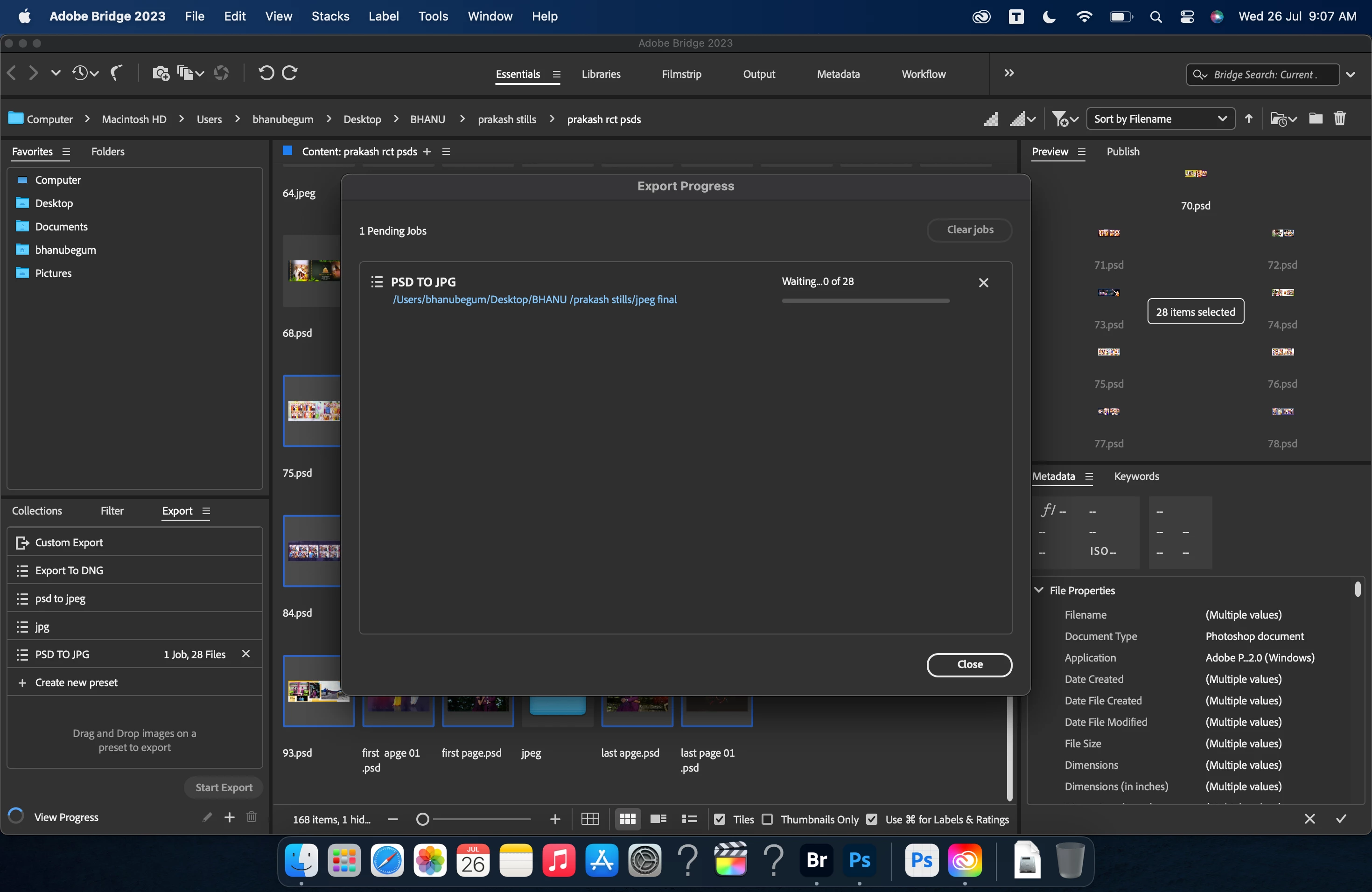Toggle the Tiles checkbox
Viewport: 1372px width, 892px height.
(x=720, y=819)
